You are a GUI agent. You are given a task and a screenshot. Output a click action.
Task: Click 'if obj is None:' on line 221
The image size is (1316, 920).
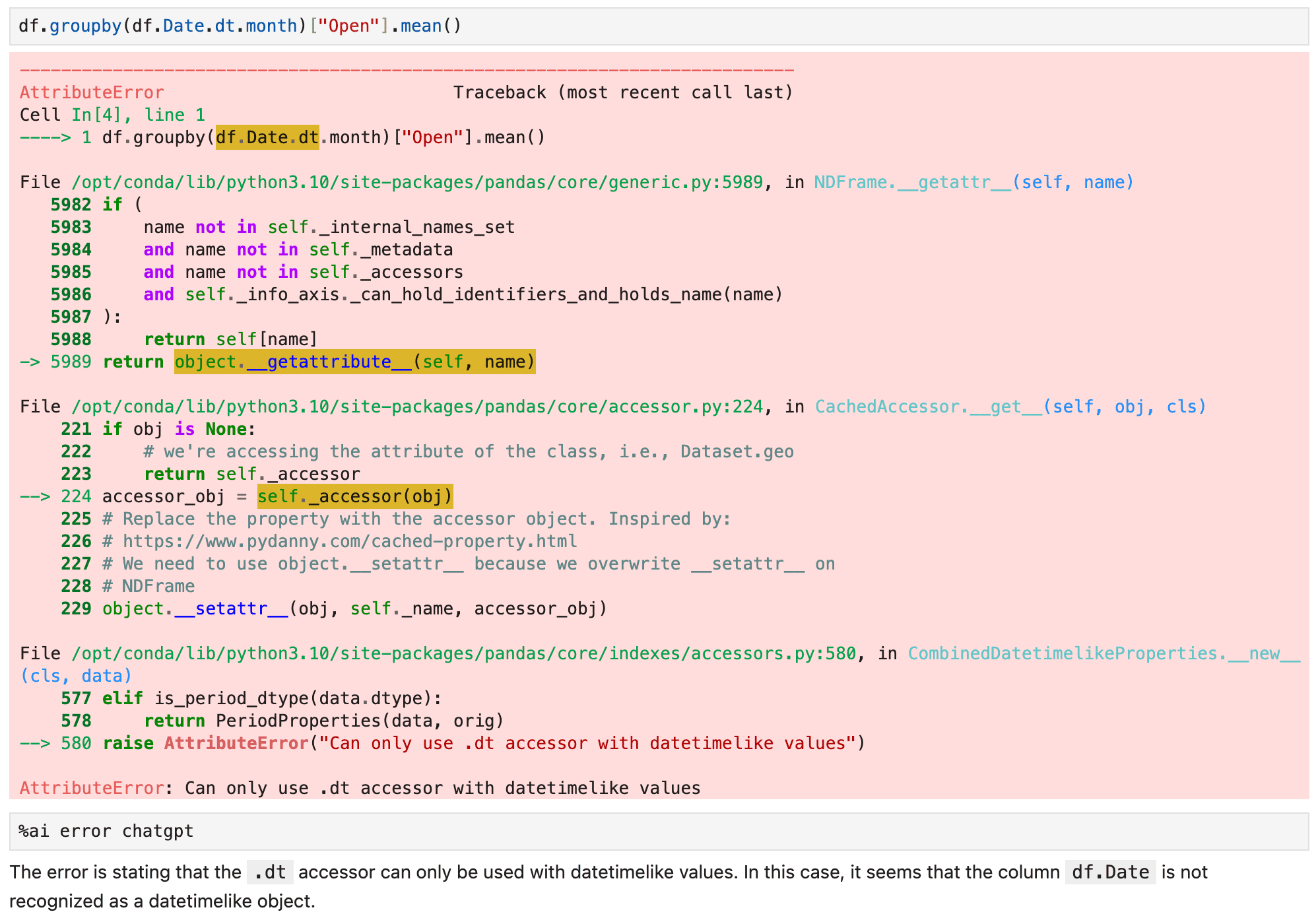pyautogui.click(x=179, y=429)
